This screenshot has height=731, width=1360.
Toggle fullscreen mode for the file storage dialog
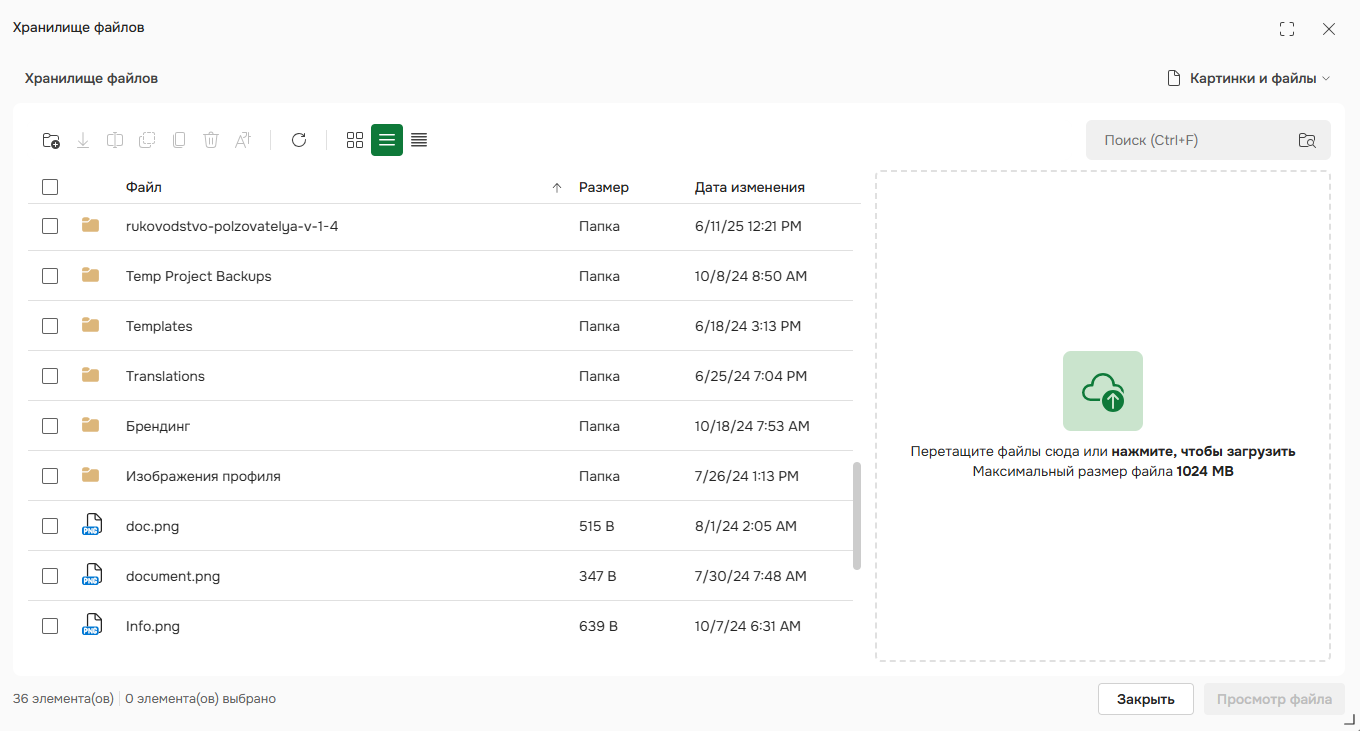click(x=1287, y=29)
